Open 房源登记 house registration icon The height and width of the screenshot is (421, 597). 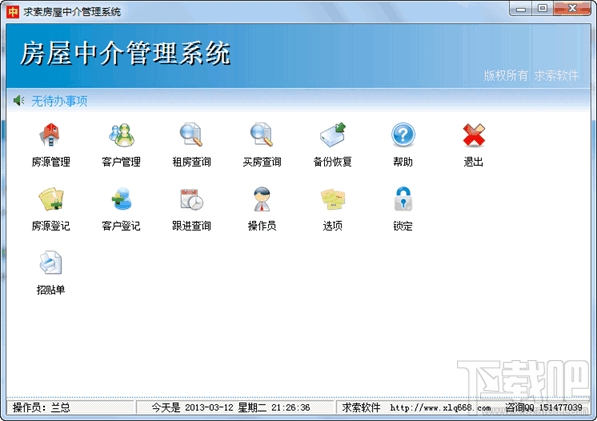point(51,199)
